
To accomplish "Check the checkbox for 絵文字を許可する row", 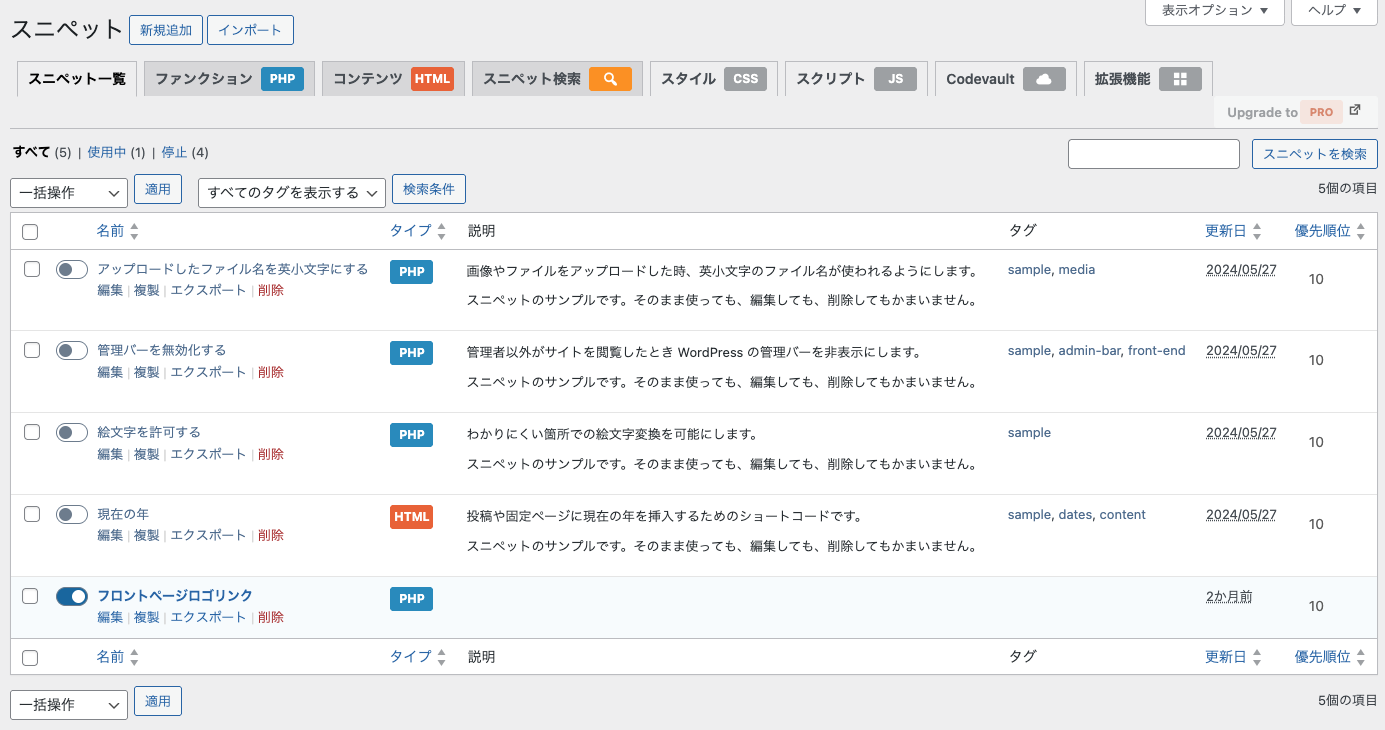I will click(x=31, y=432).
